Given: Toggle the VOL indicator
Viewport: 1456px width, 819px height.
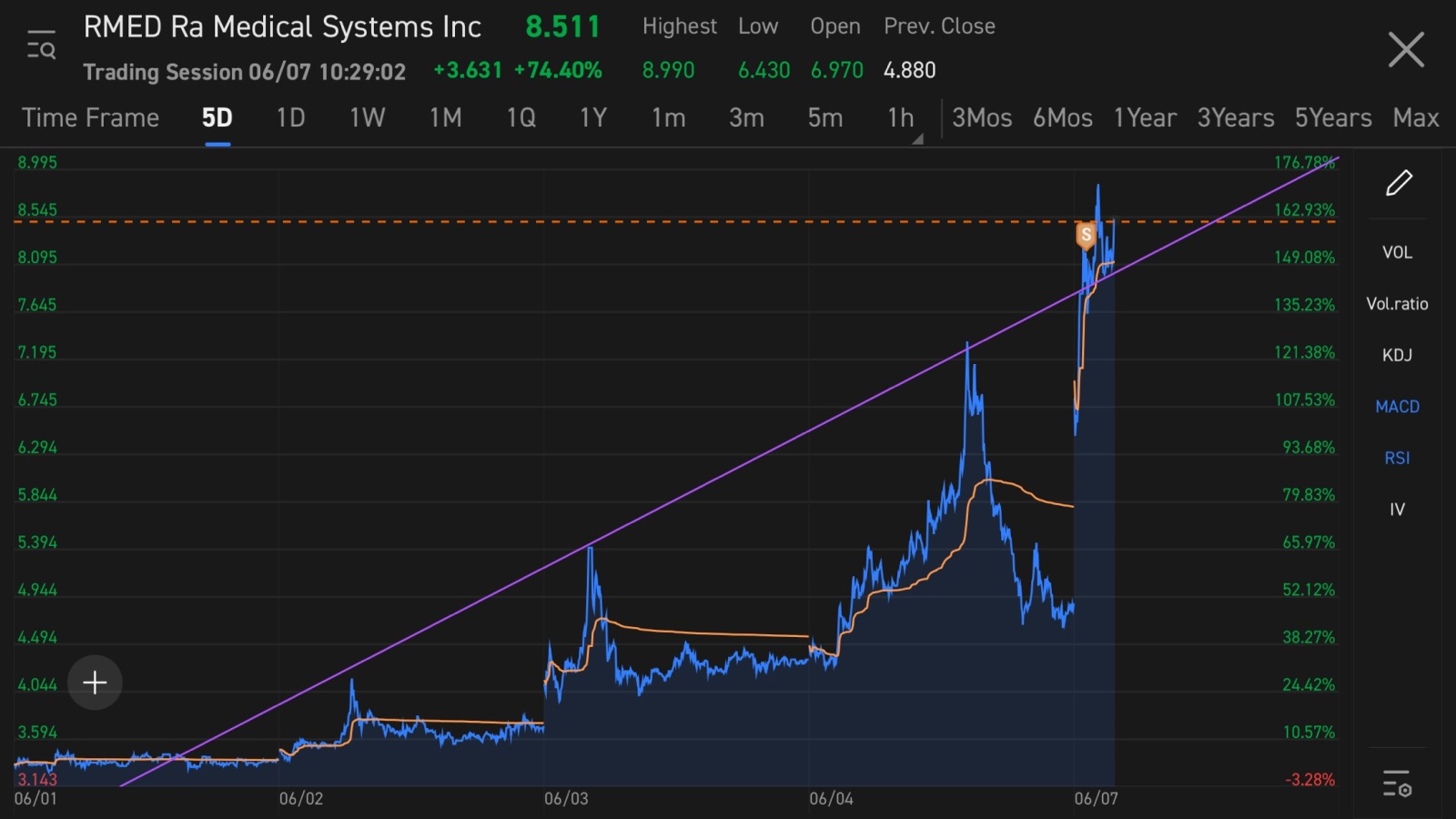Looking at the screenshot, I should pyautogui.click(x=1397, y=252).
